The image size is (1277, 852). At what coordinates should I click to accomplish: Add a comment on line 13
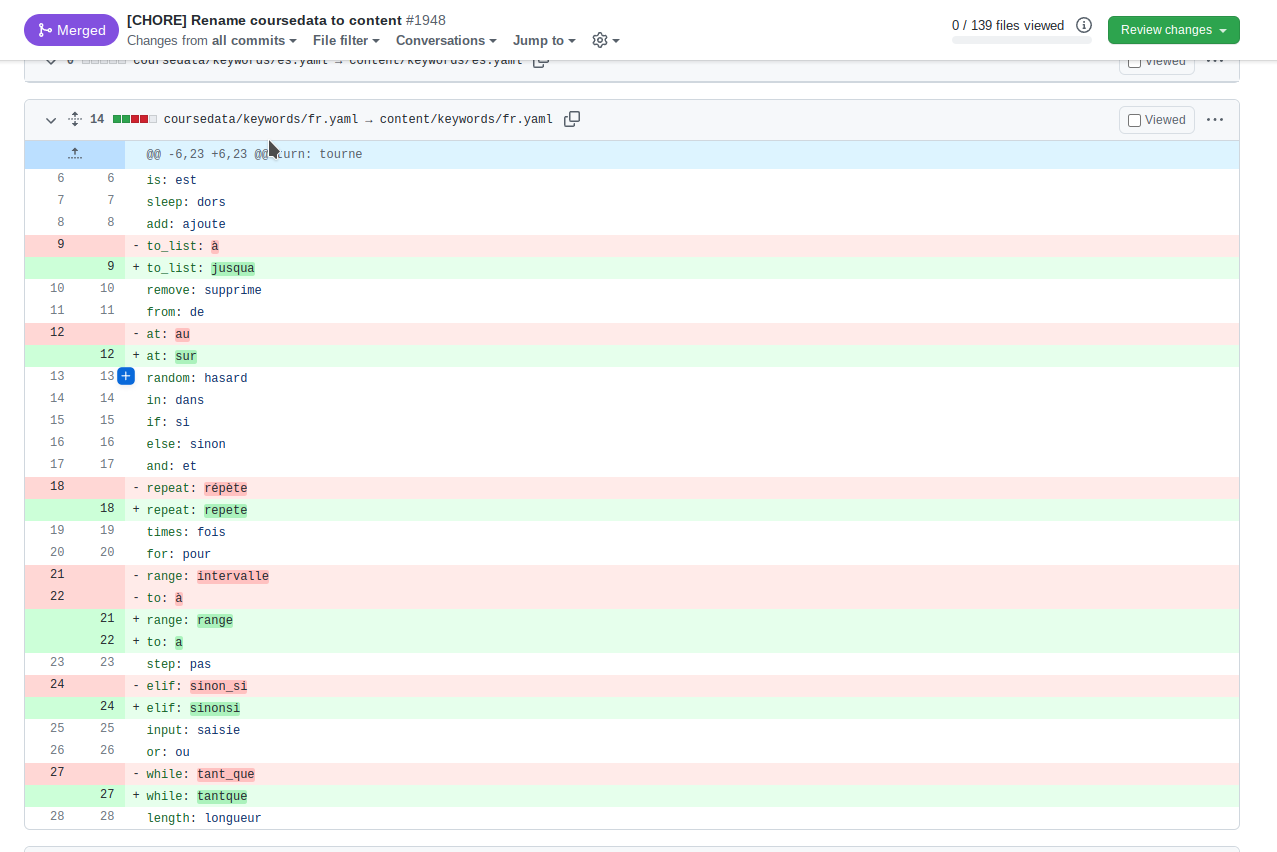[126, 376]
